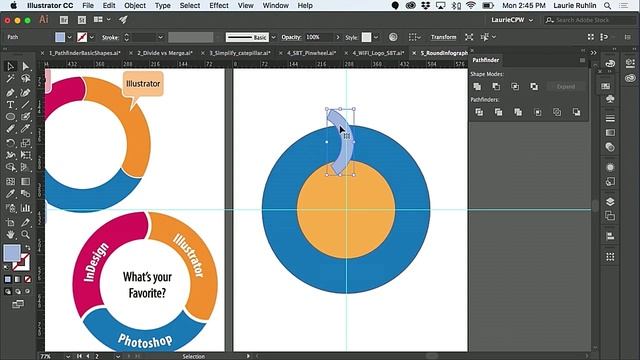Click the Stroke label link
Image resolution: width=640 pixels, height=360 pixels.
[x=110, y=37]
